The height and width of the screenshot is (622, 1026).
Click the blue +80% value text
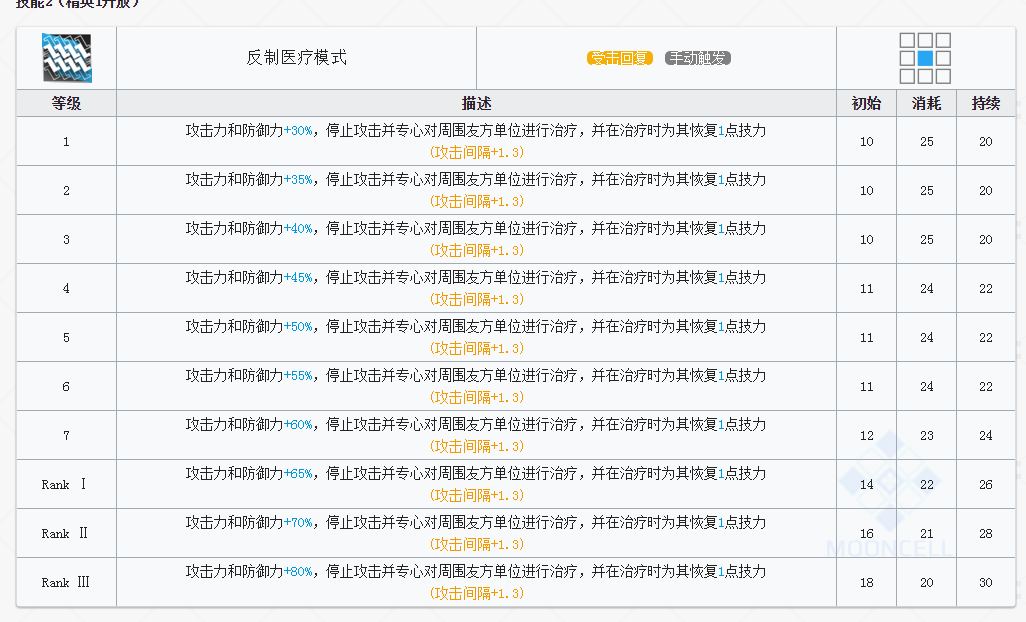(x=298, y=572)
